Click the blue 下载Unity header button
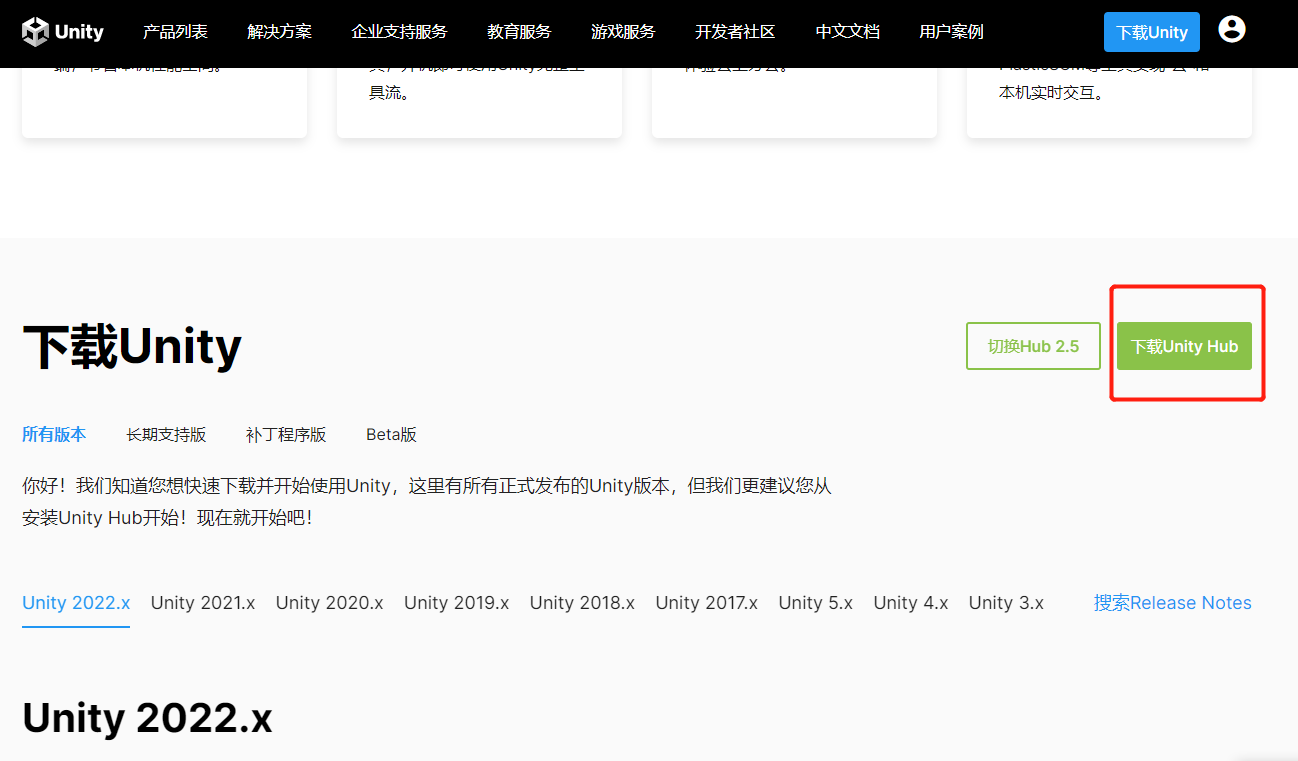The width and height of the screenshot is (1298, 761). pos(1151,32)
